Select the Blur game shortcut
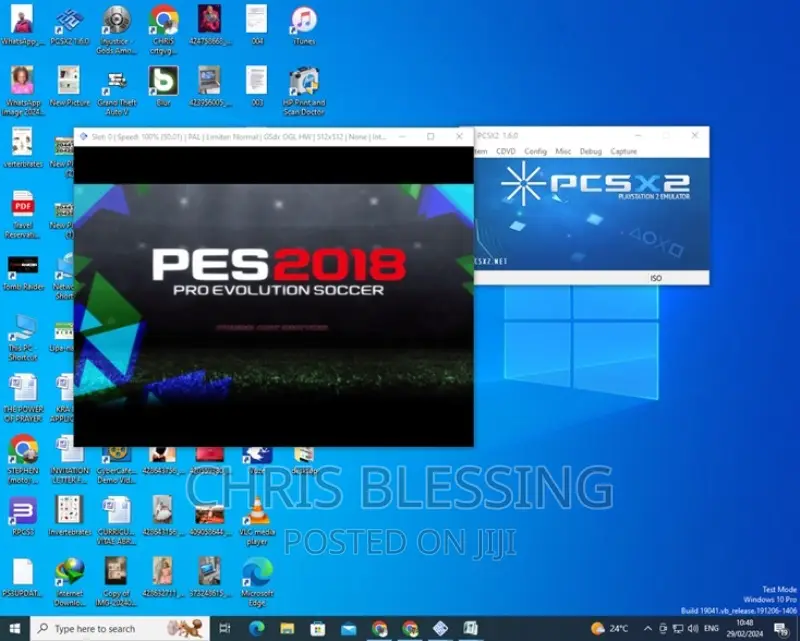800x641 pixels. click(x=163, y=86)
